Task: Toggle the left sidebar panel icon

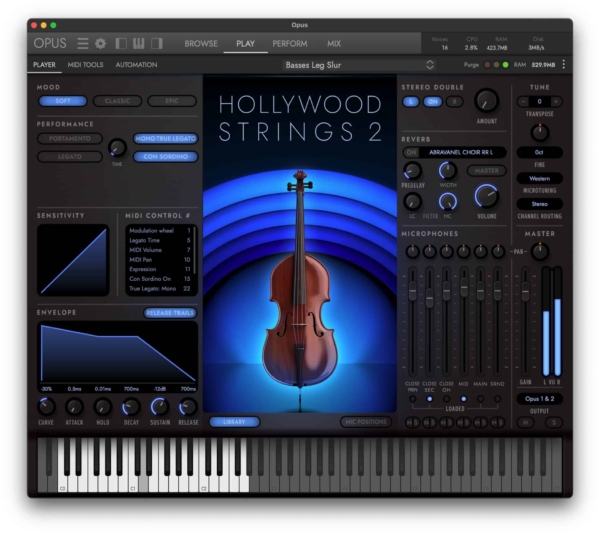Action: click(121, 44)
